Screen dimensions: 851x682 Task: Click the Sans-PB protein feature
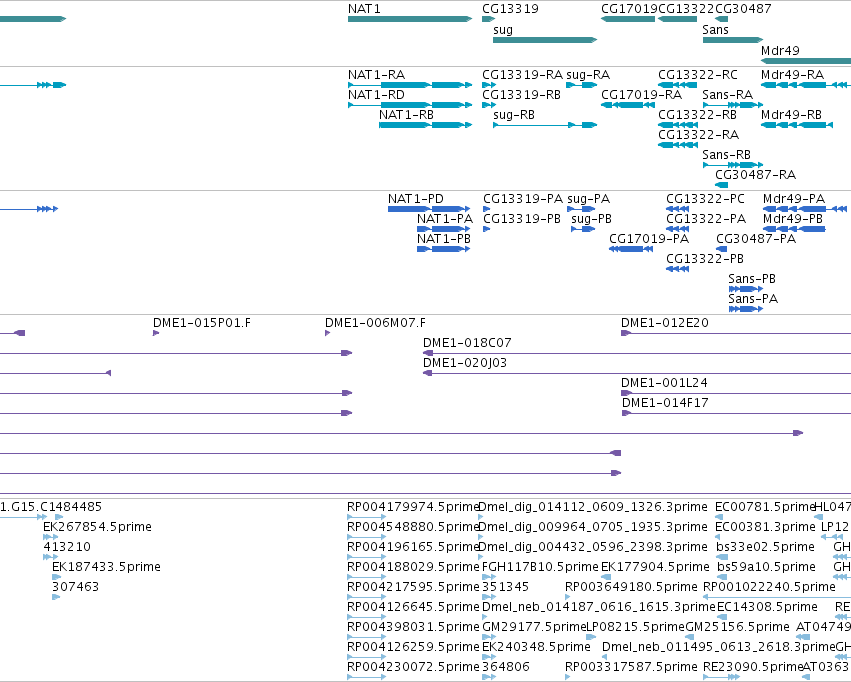[746, 289]
